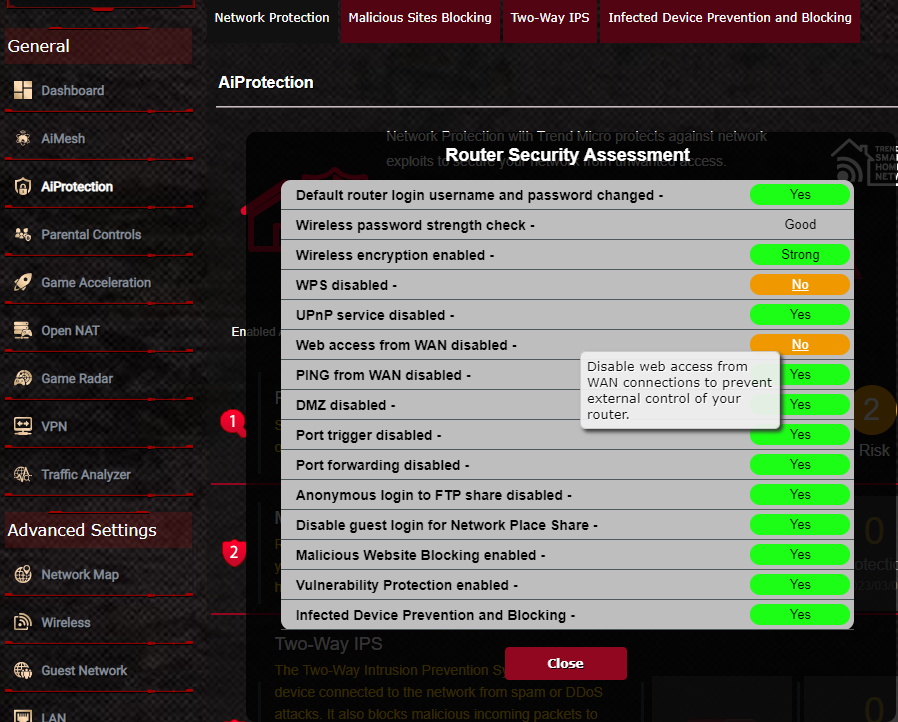Screen dimensions: 898x722
Task: Click the Open NAT icon
Action: (x=23, y=330)
